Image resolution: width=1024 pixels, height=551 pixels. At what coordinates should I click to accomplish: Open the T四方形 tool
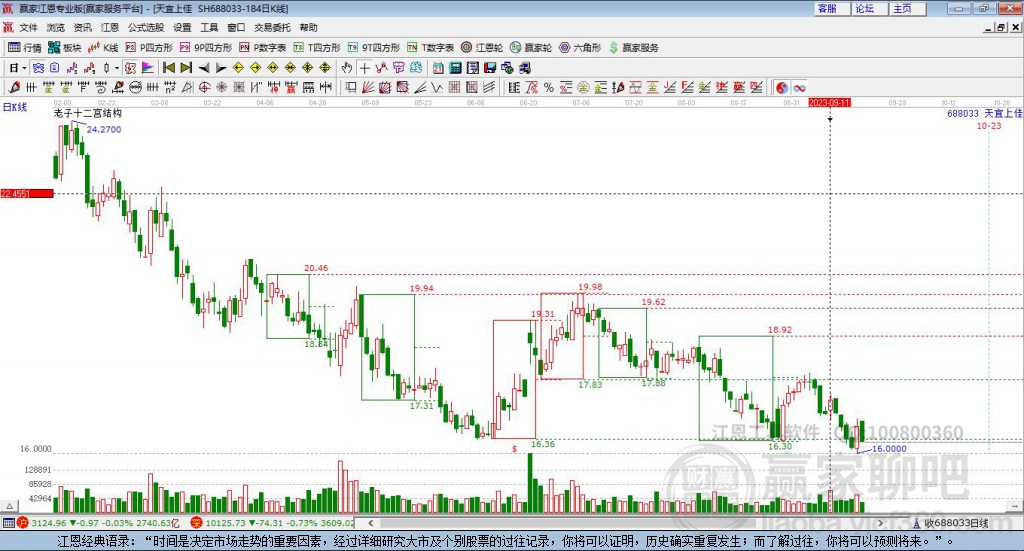point(317,48)
